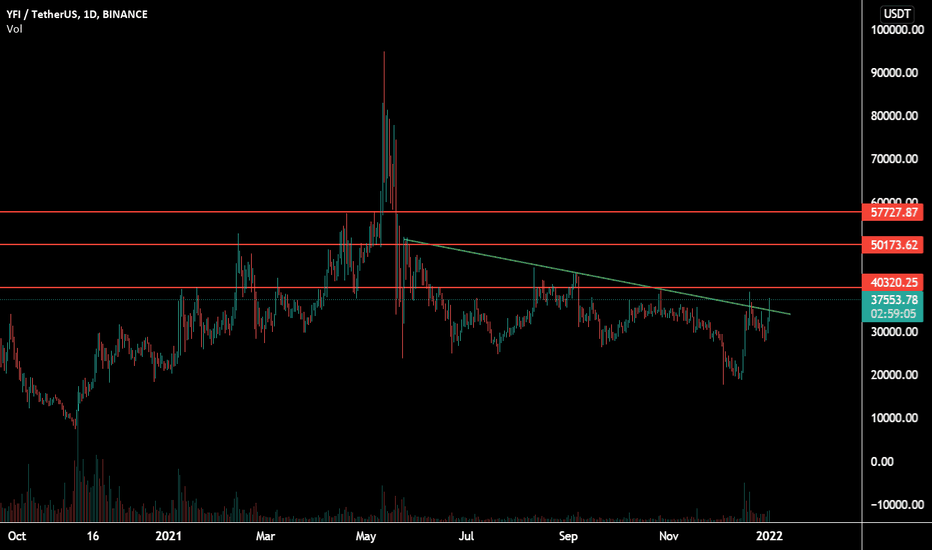Click the Vol indicator label
The height and width of the screenshot is (550, 932).
click(14, 29)
